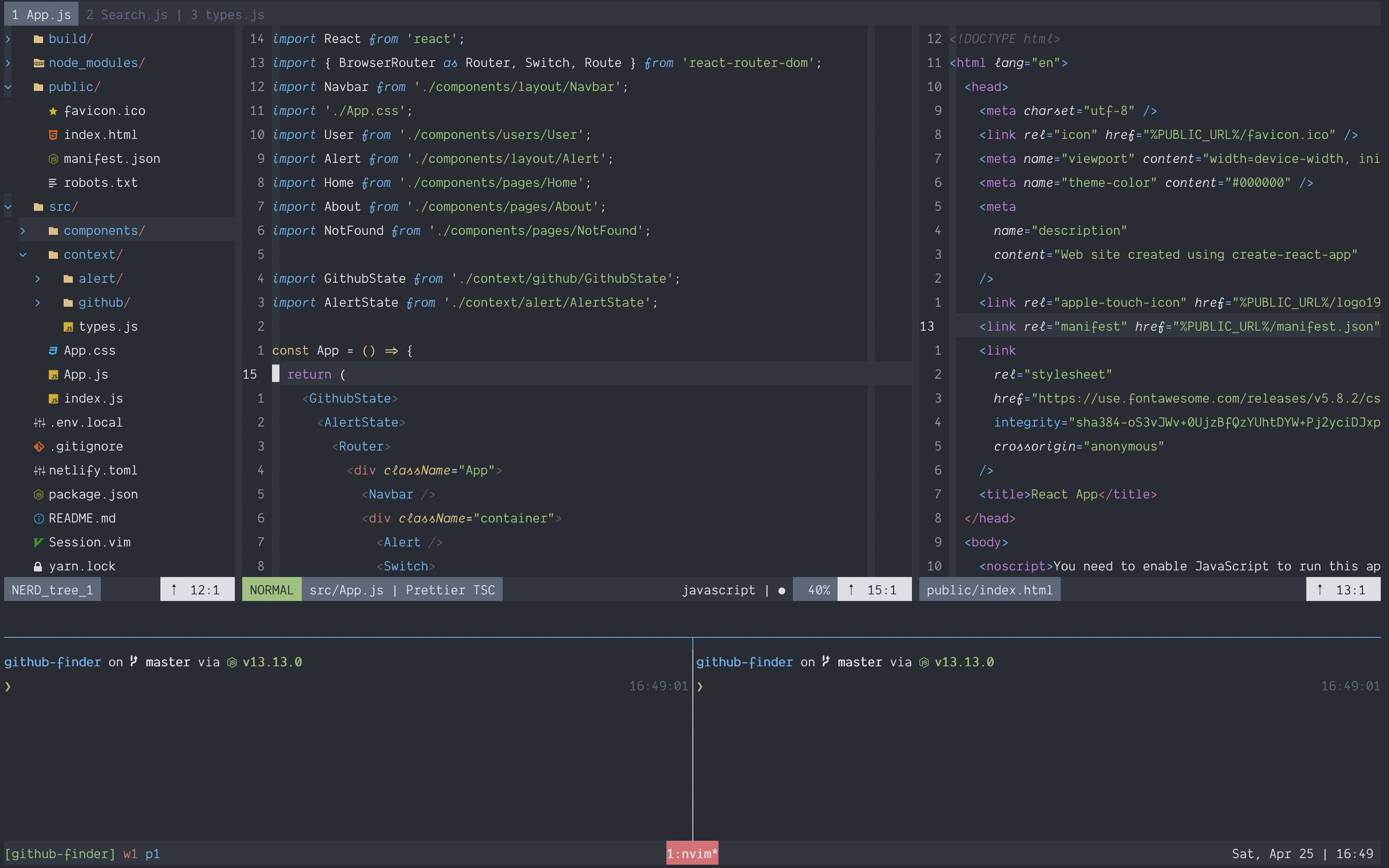Select the .gitignore git icon
The image size is (1389, 868).
pyautogui.click(x=38, y=446)
